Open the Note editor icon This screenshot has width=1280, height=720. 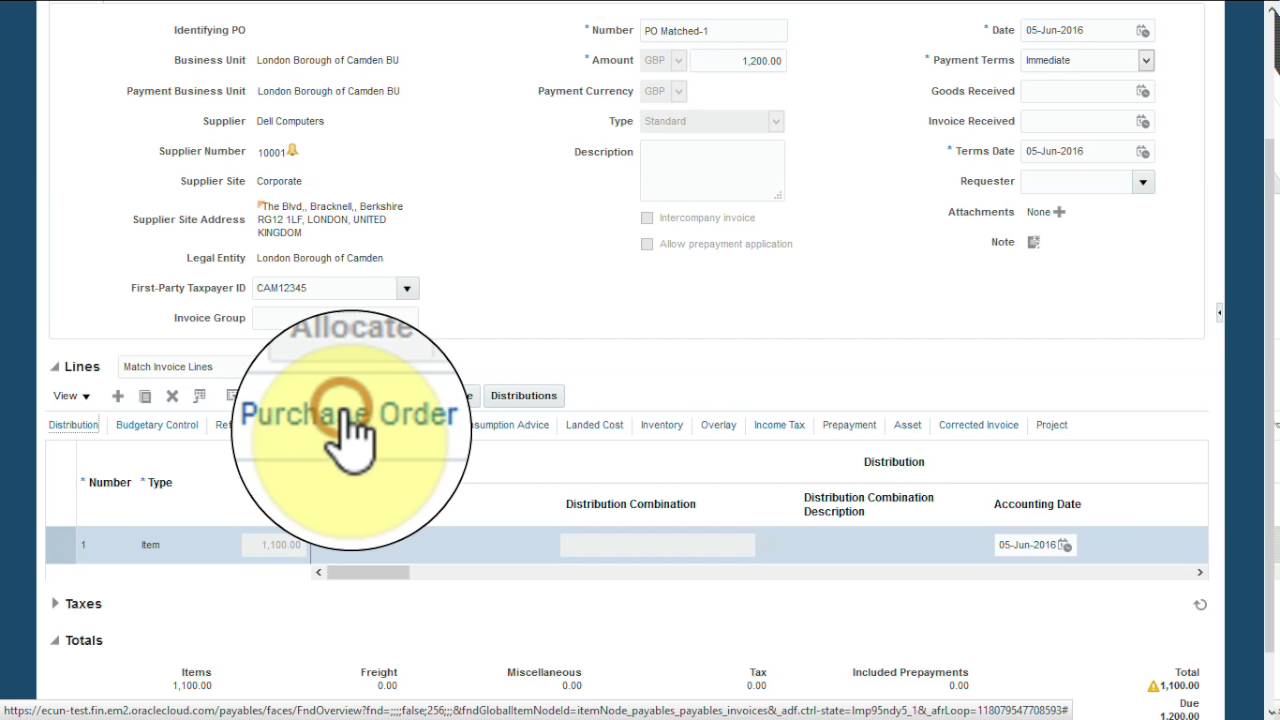(1034, 242)
